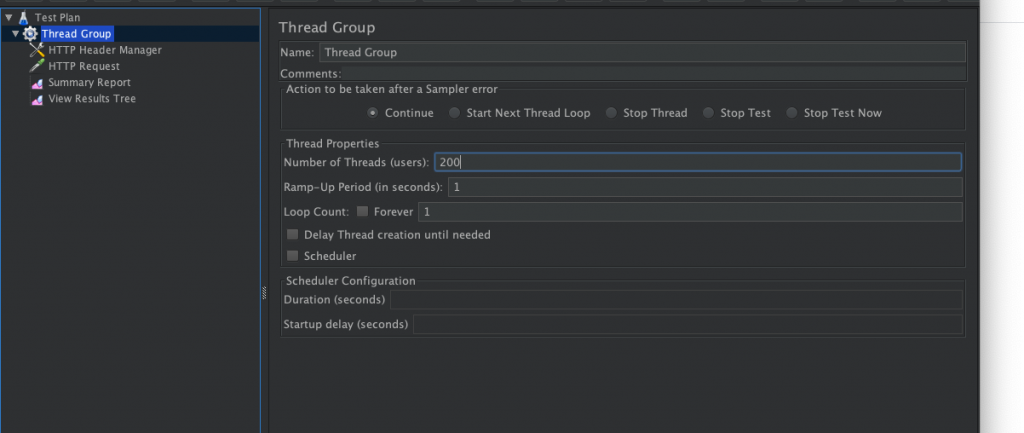Click the HTTP Header Manager wrench icon
The height and width of the screenshot is (433, 1024).
click(x=37, y=50)
